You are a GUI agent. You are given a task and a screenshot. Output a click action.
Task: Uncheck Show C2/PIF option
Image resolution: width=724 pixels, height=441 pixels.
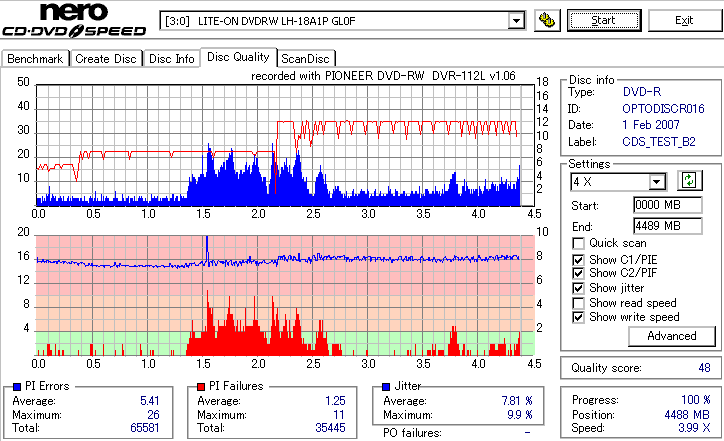point(578,273)
